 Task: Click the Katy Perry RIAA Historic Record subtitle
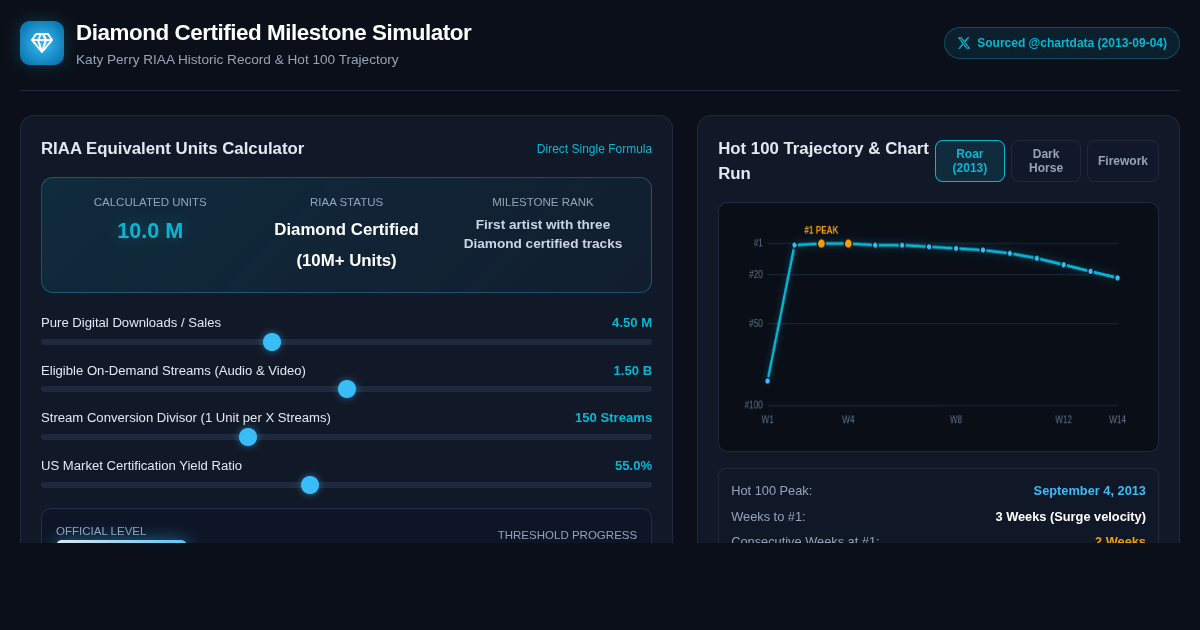[237, 60]
